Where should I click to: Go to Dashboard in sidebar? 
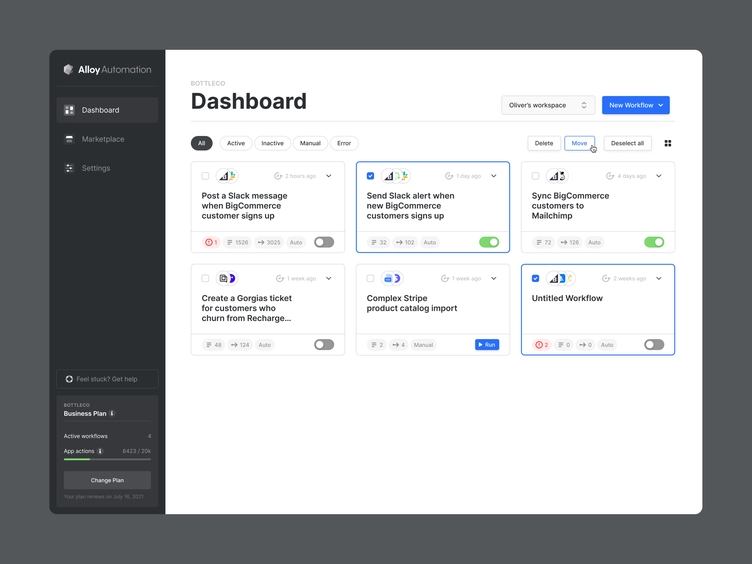(x=107, y=110)
